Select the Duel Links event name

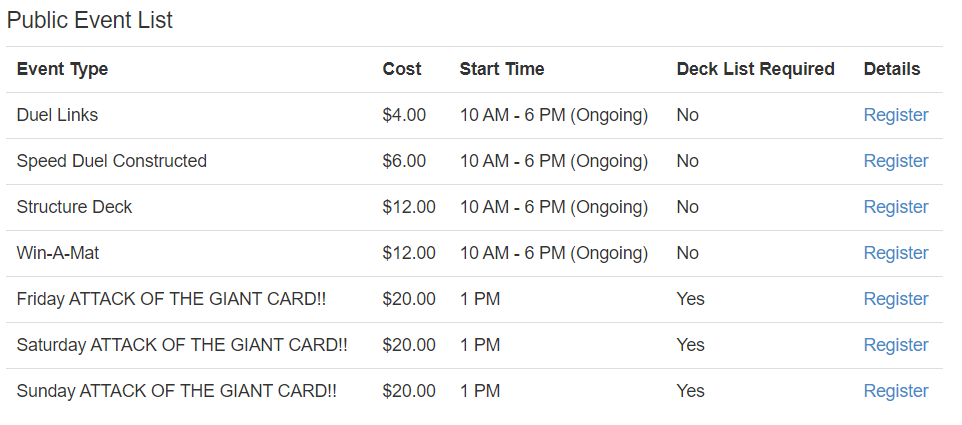[57, 115]
